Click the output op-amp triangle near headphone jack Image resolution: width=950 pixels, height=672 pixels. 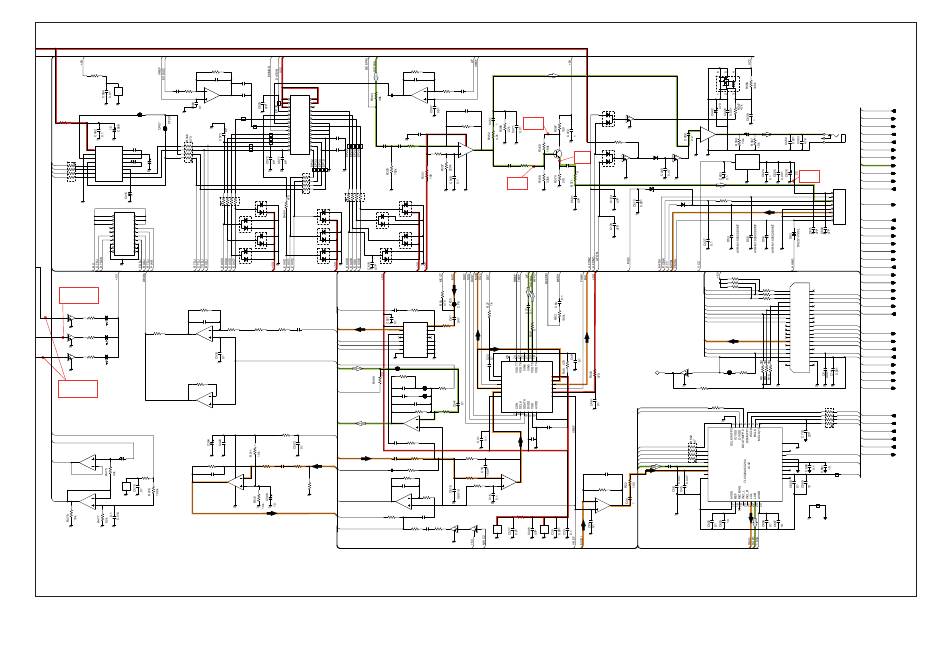tap(706, 135)
